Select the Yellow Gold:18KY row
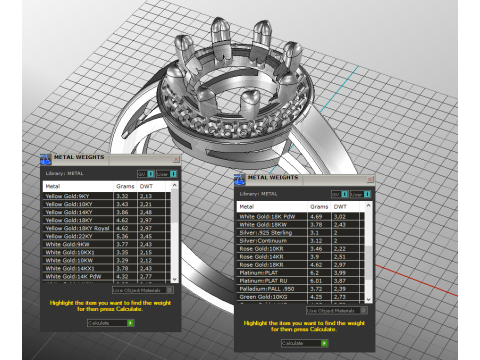This screenshot has height=360, width=480. [107, 220]
